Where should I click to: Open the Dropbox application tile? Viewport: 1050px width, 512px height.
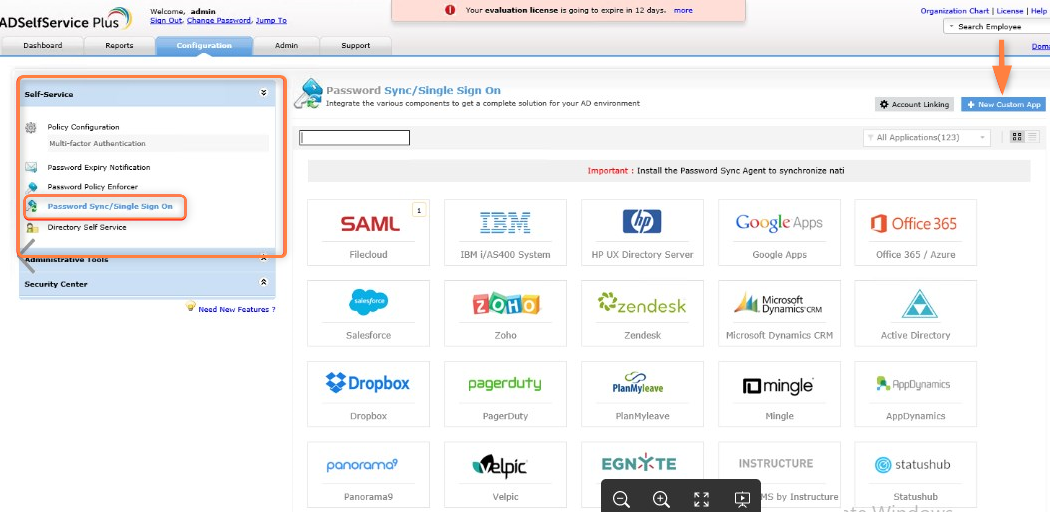[368, 394]
